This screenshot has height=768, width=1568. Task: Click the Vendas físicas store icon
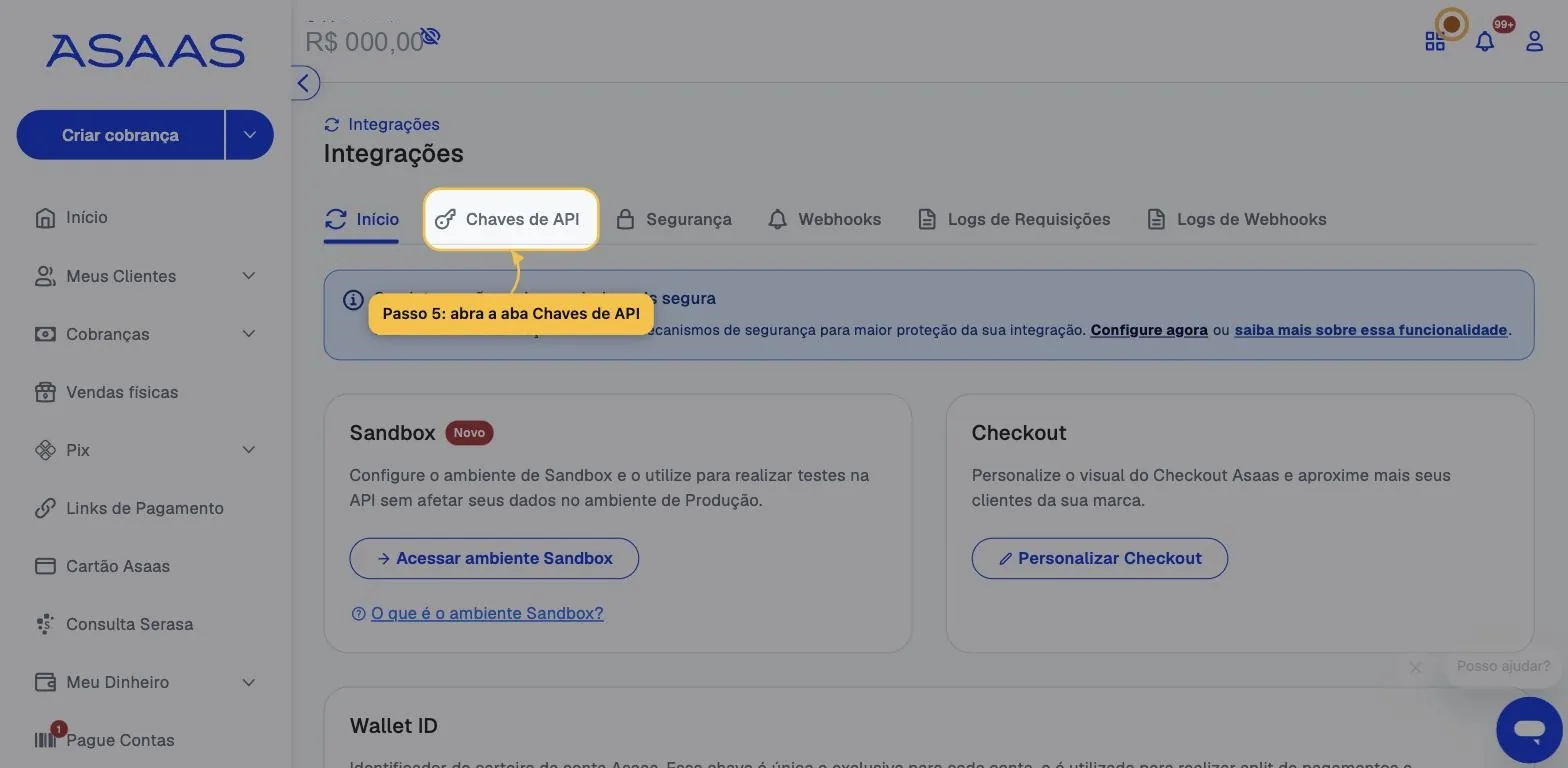click(x=45, y=392)
